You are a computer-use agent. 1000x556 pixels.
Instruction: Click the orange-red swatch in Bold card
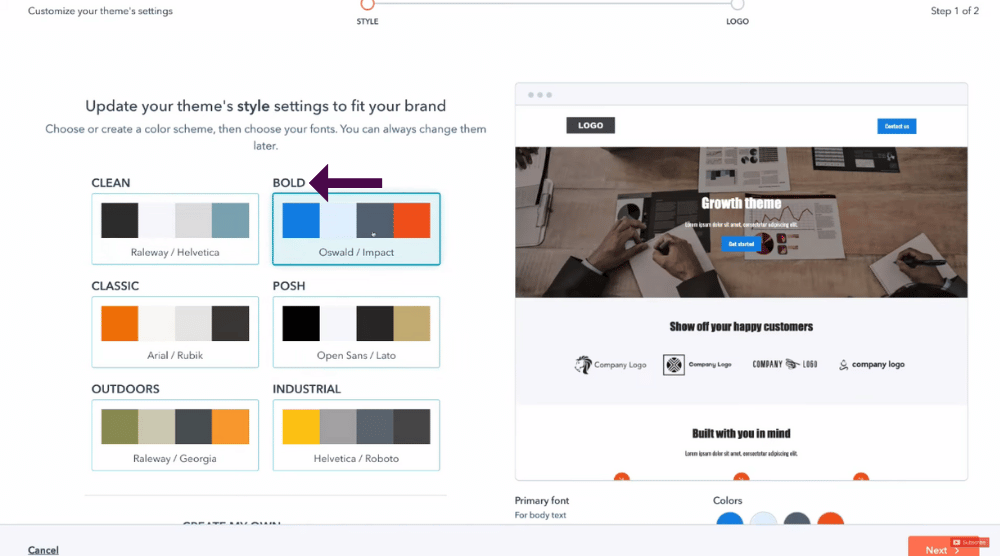(x=412, y=221)
